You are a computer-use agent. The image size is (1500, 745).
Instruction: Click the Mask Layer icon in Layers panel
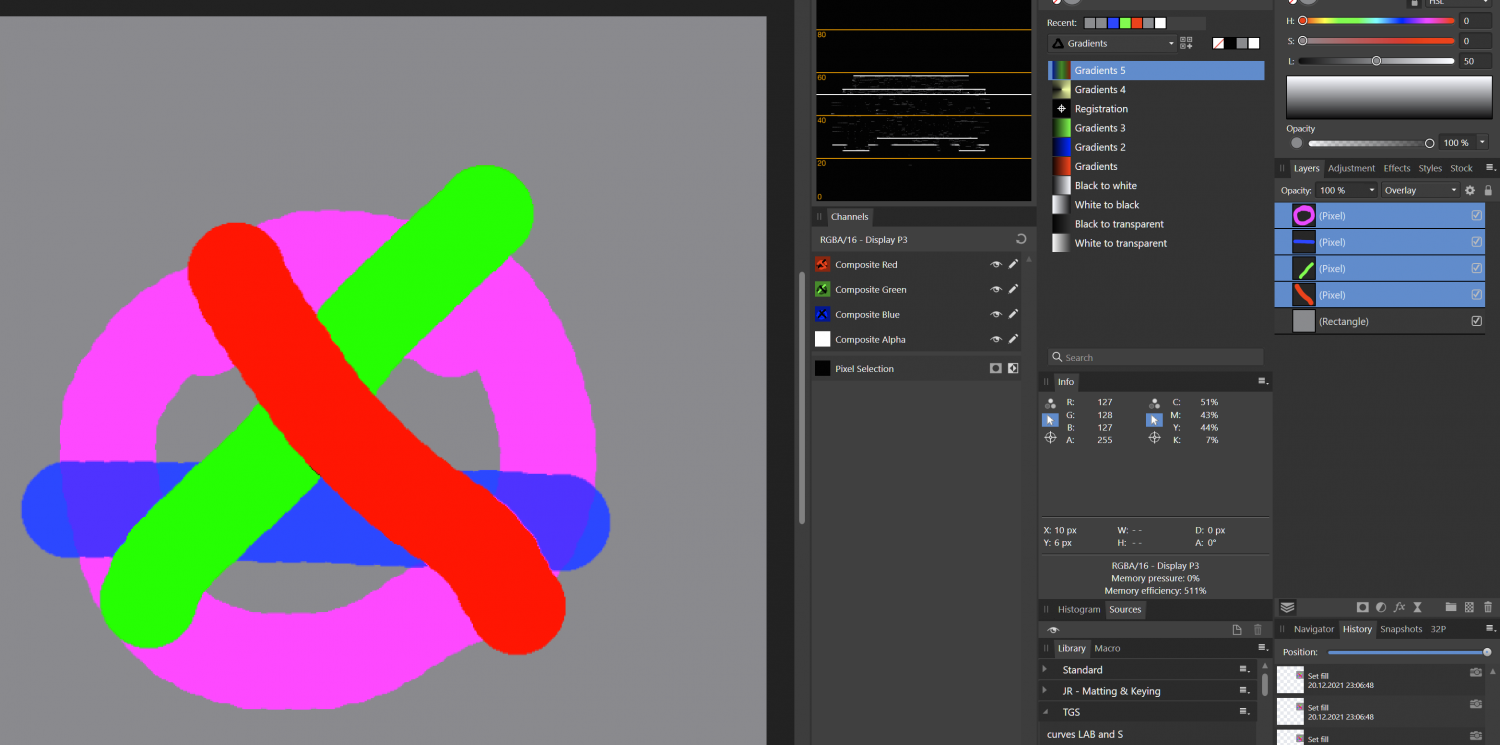1362,607
